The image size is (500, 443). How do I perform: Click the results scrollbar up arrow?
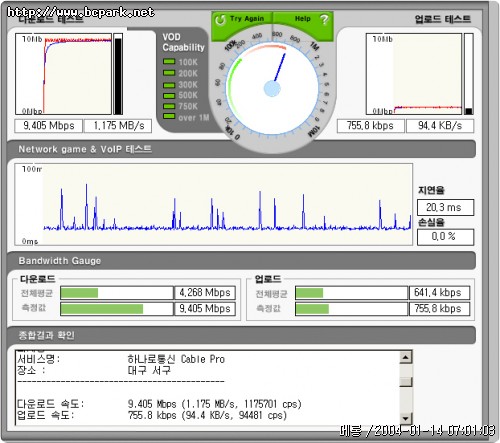[406, 358]
